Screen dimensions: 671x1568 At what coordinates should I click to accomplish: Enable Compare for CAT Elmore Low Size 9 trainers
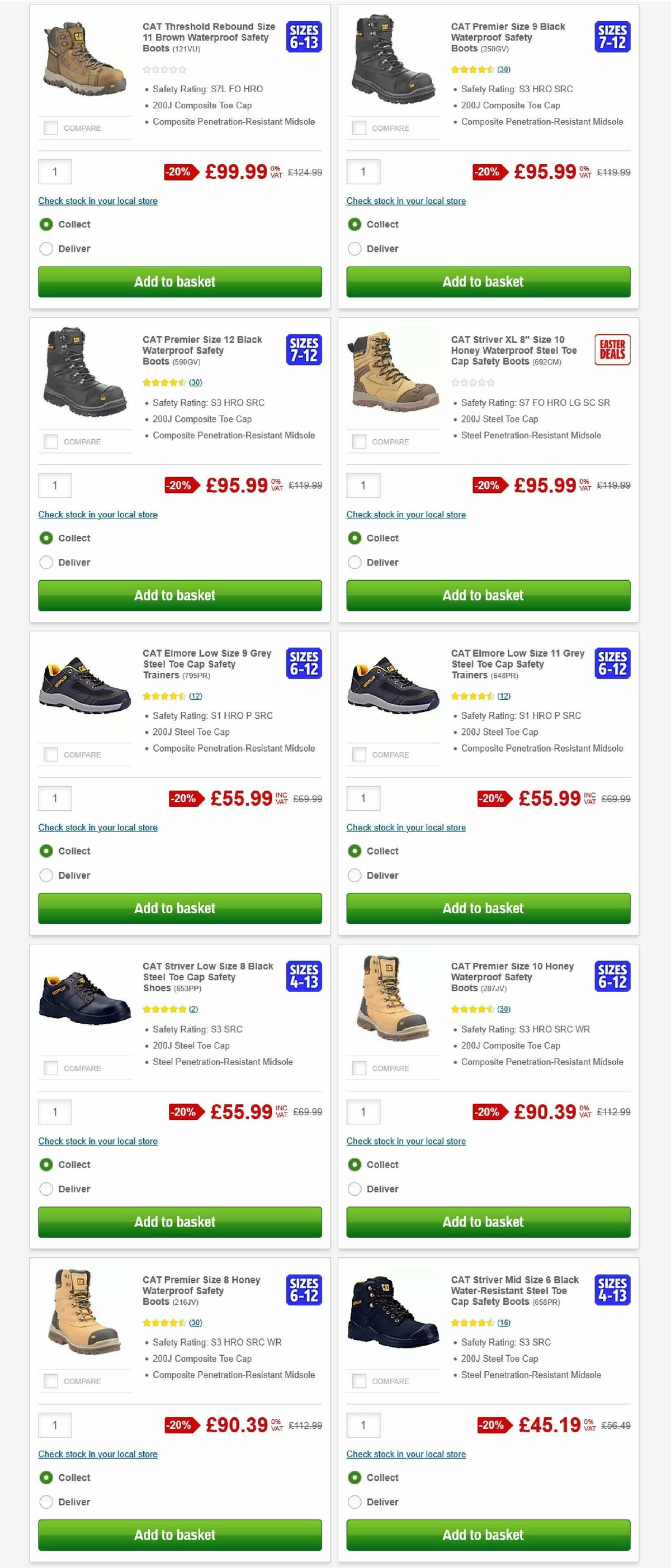tap(49, 754)
